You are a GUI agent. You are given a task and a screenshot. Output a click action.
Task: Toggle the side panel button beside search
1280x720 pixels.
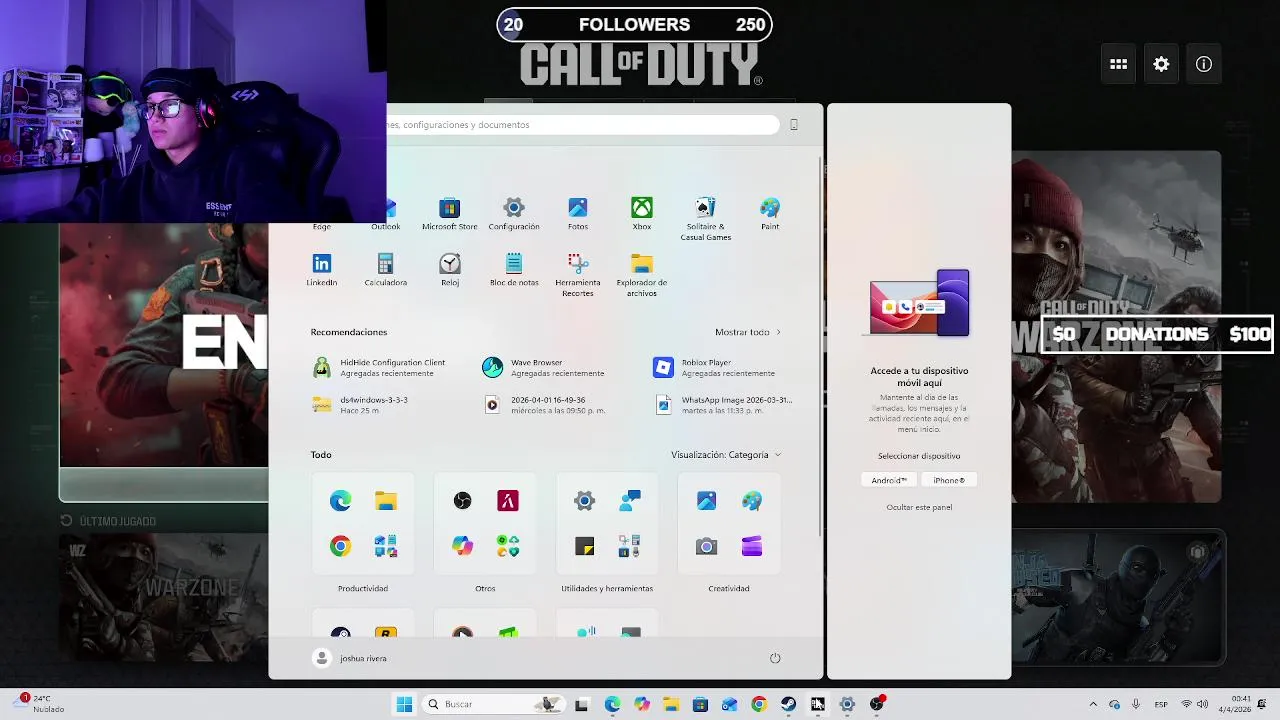(794, 125)
